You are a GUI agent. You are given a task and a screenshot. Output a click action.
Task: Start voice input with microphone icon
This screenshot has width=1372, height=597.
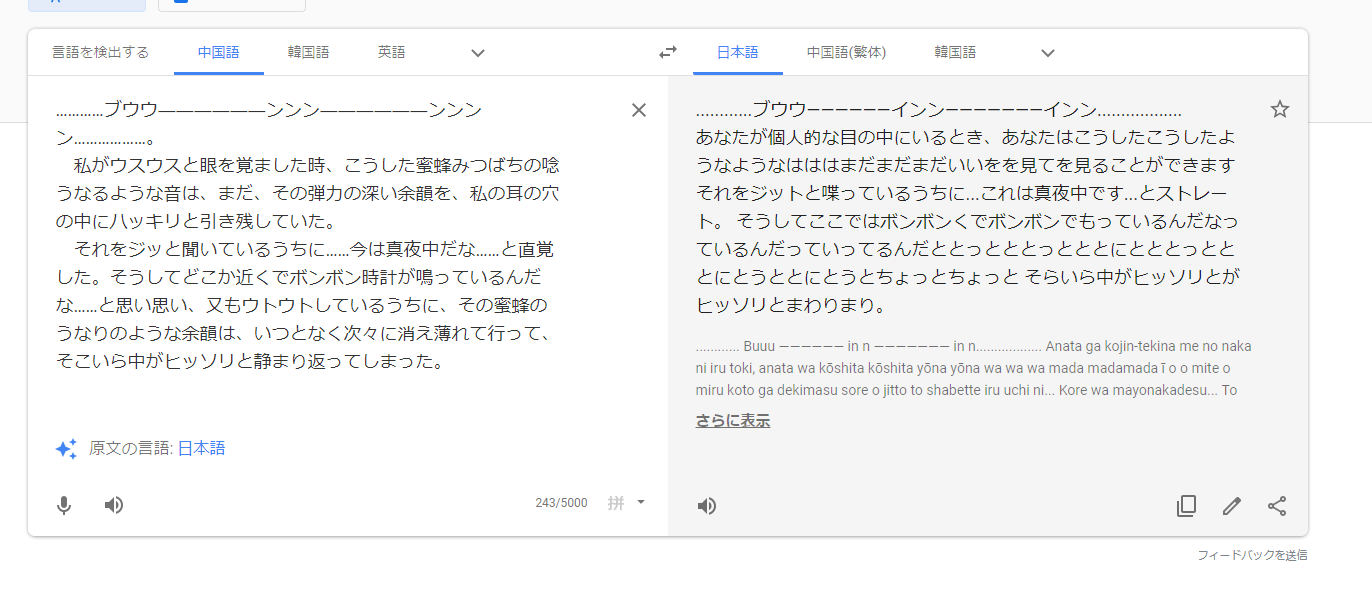tap(64, 505)
